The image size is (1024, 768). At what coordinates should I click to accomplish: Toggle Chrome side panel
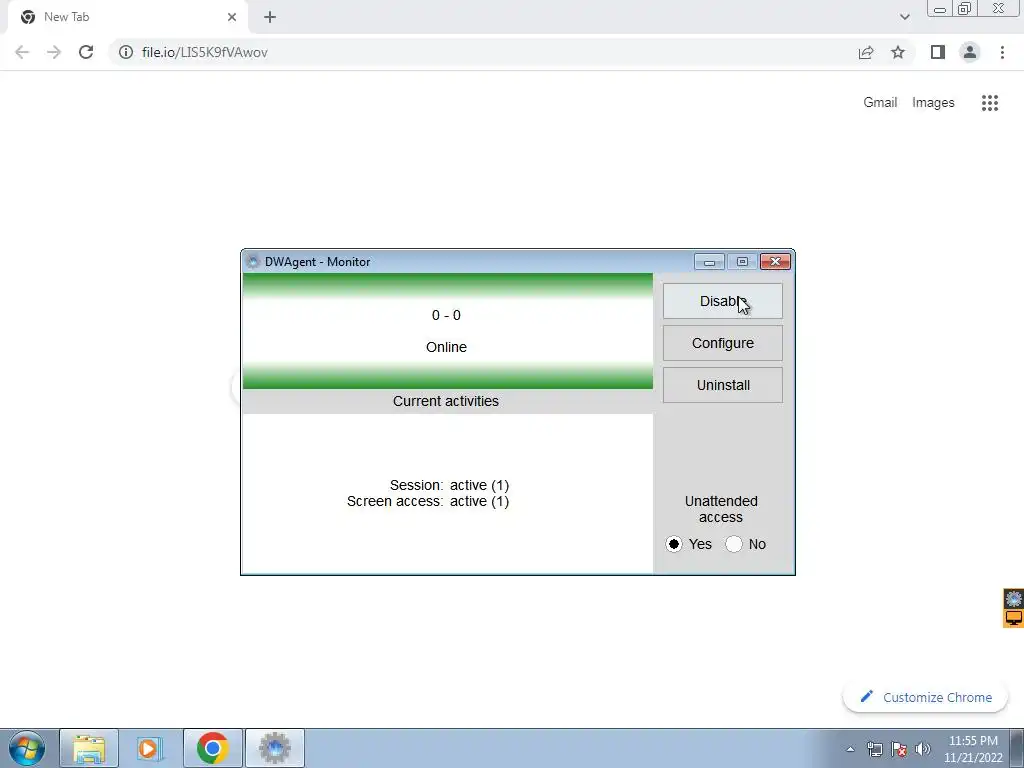(x=938, y=52)
